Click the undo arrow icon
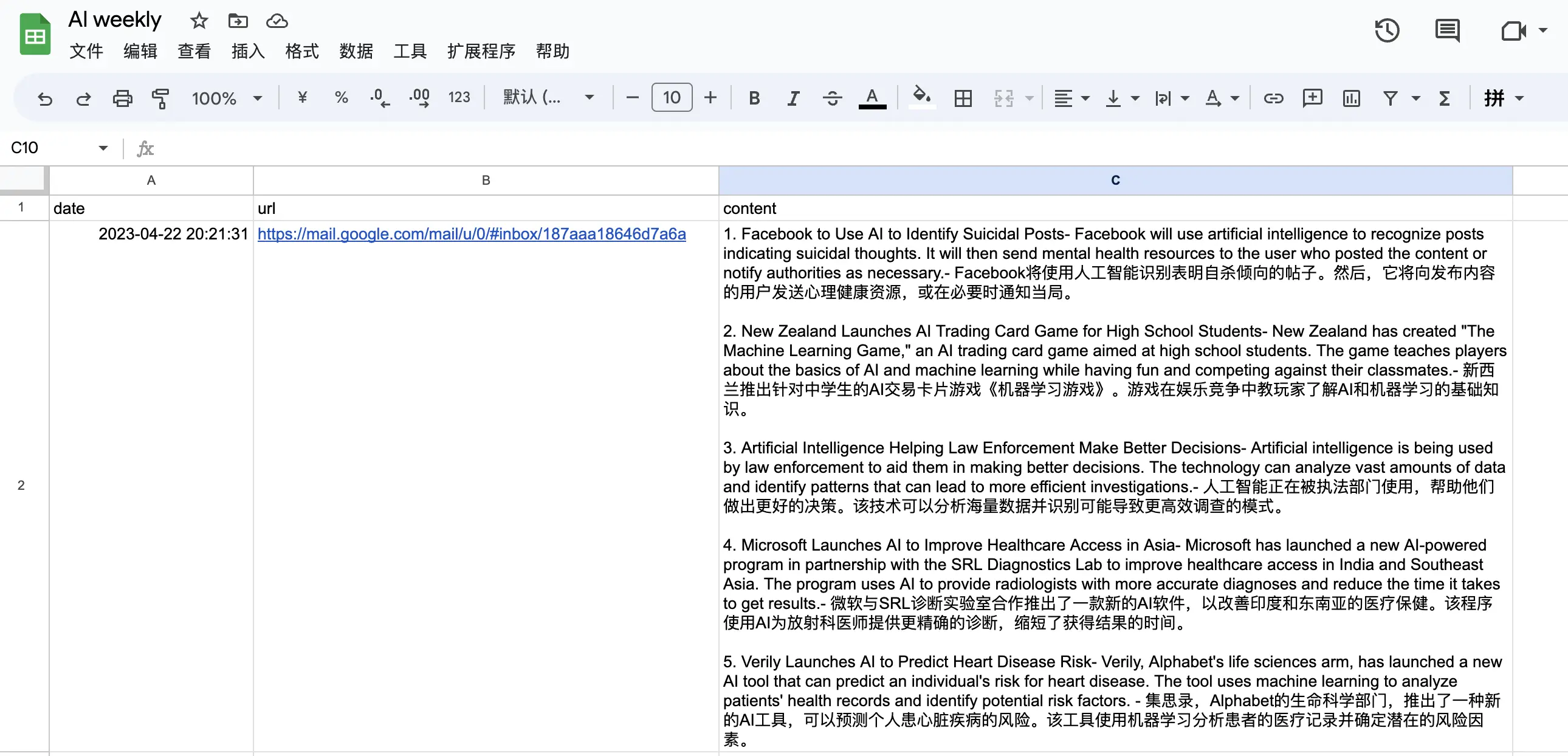 coord(44,98)
